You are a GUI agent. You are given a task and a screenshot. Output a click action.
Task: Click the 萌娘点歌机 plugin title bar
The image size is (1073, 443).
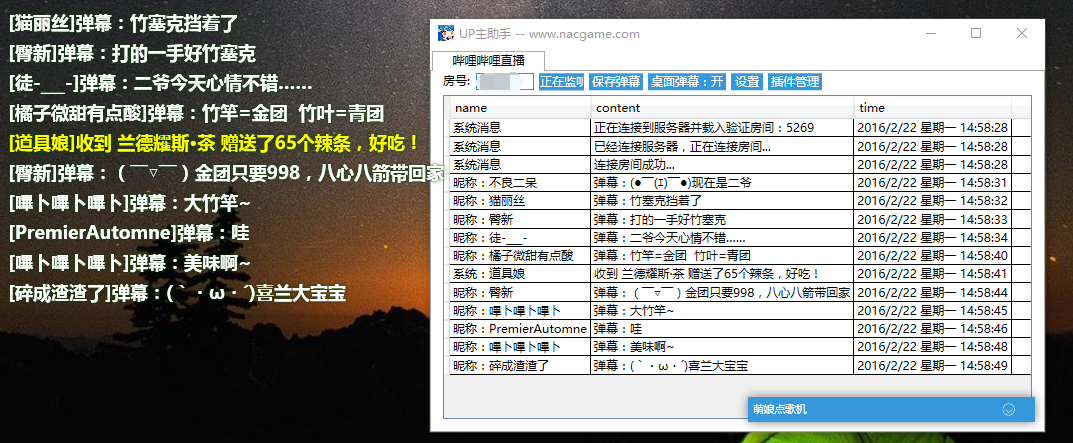(x=890, y=409)
